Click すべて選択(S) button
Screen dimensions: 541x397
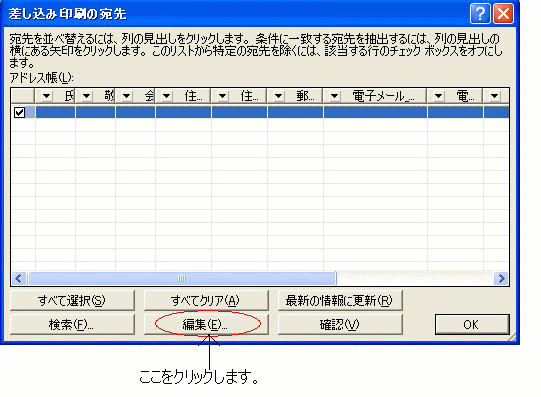pyautogui.click(x=72, y=300)
